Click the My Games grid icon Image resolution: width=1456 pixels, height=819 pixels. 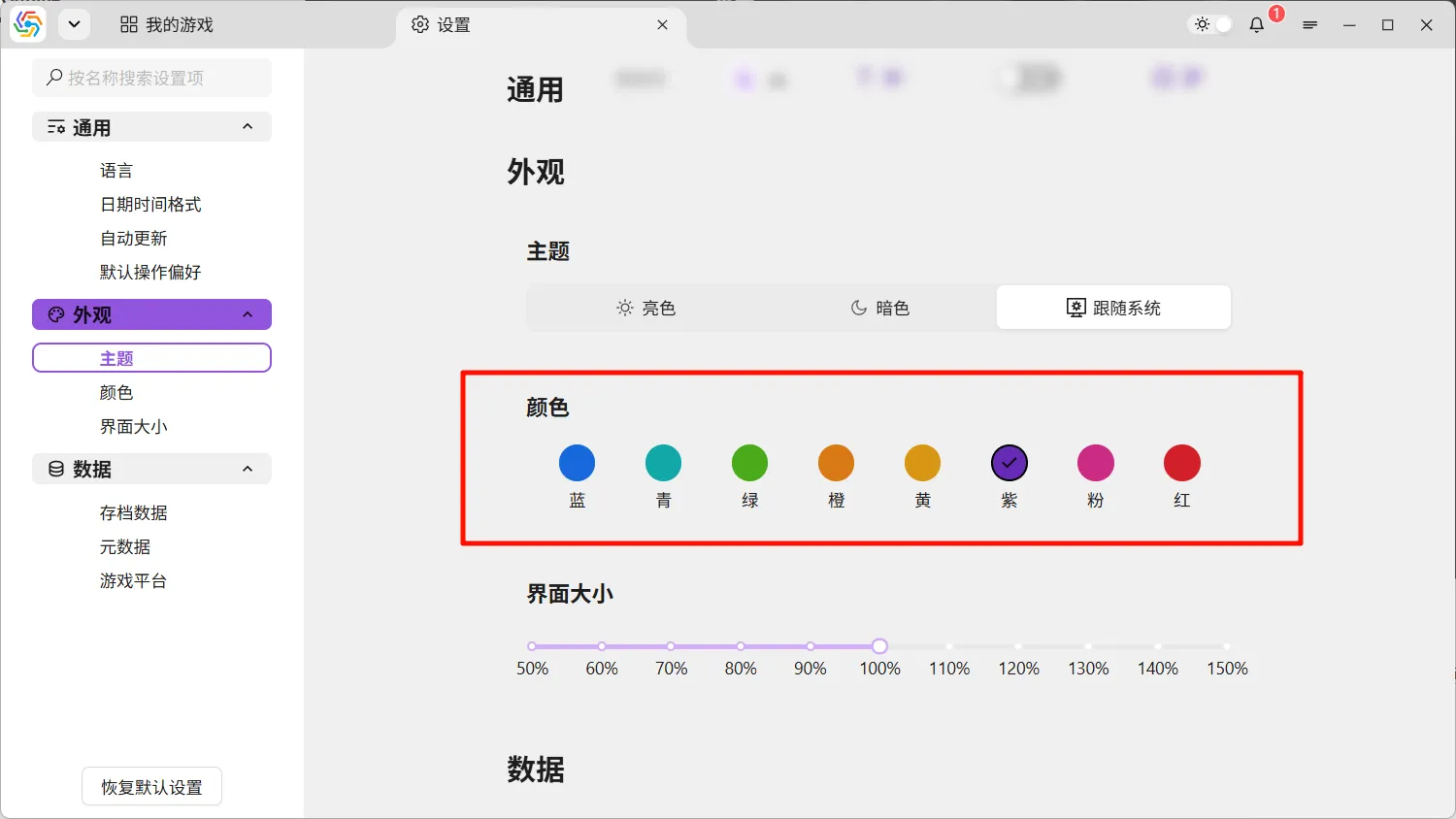point(129,25)
